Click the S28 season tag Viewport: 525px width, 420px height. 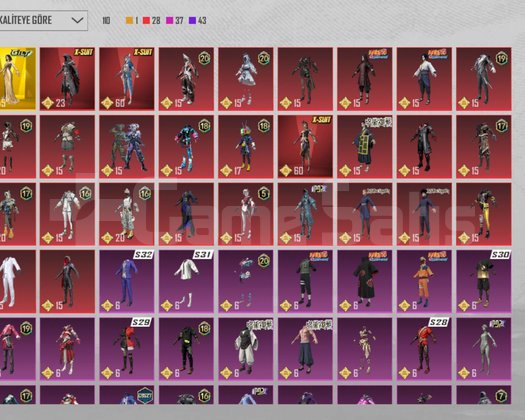(x=439, y=323)
